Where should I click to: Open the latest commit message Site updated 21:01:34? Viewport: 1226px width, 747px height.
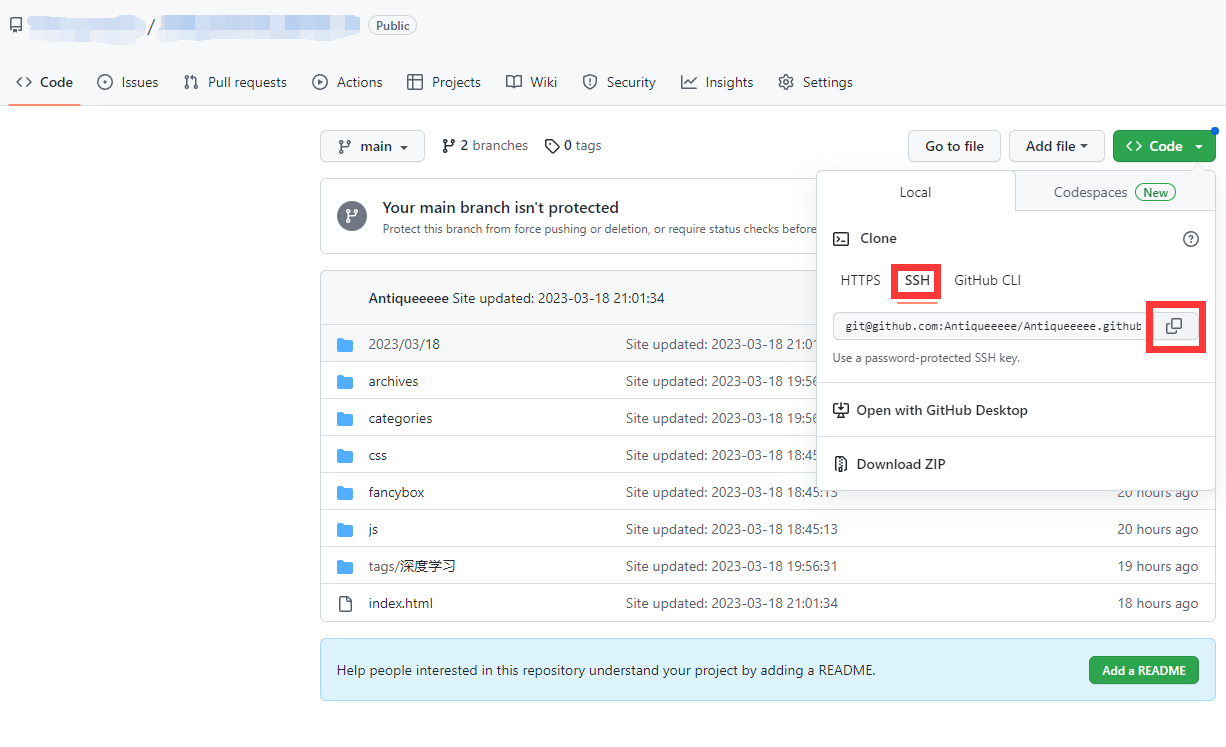coord(558,298)
